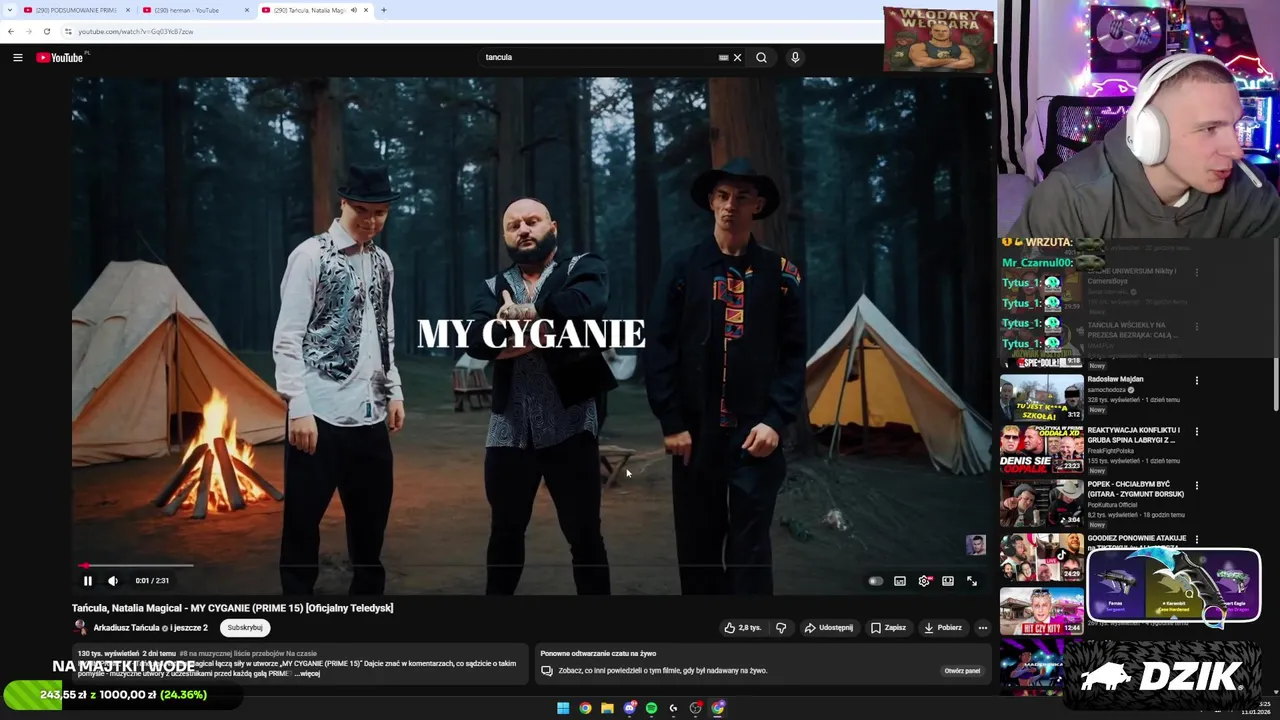Start voice search with microphone icon

coord(795,57)
